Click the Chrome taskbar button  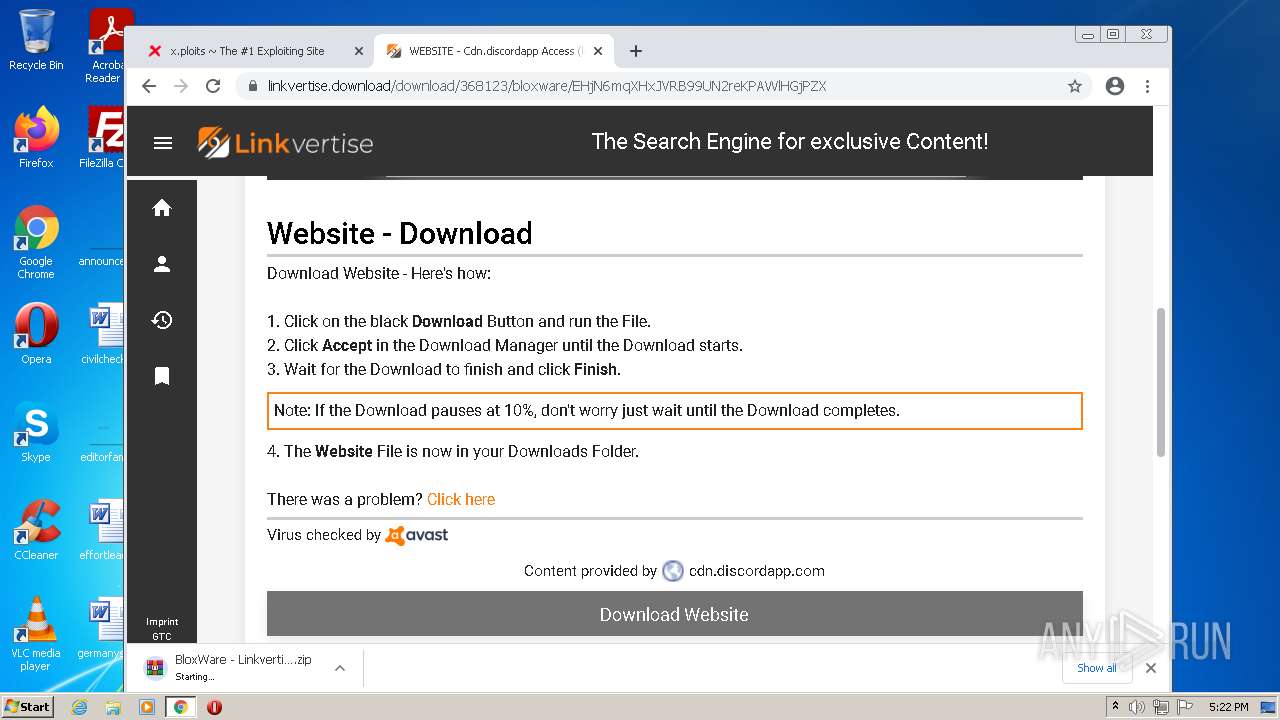180,707
